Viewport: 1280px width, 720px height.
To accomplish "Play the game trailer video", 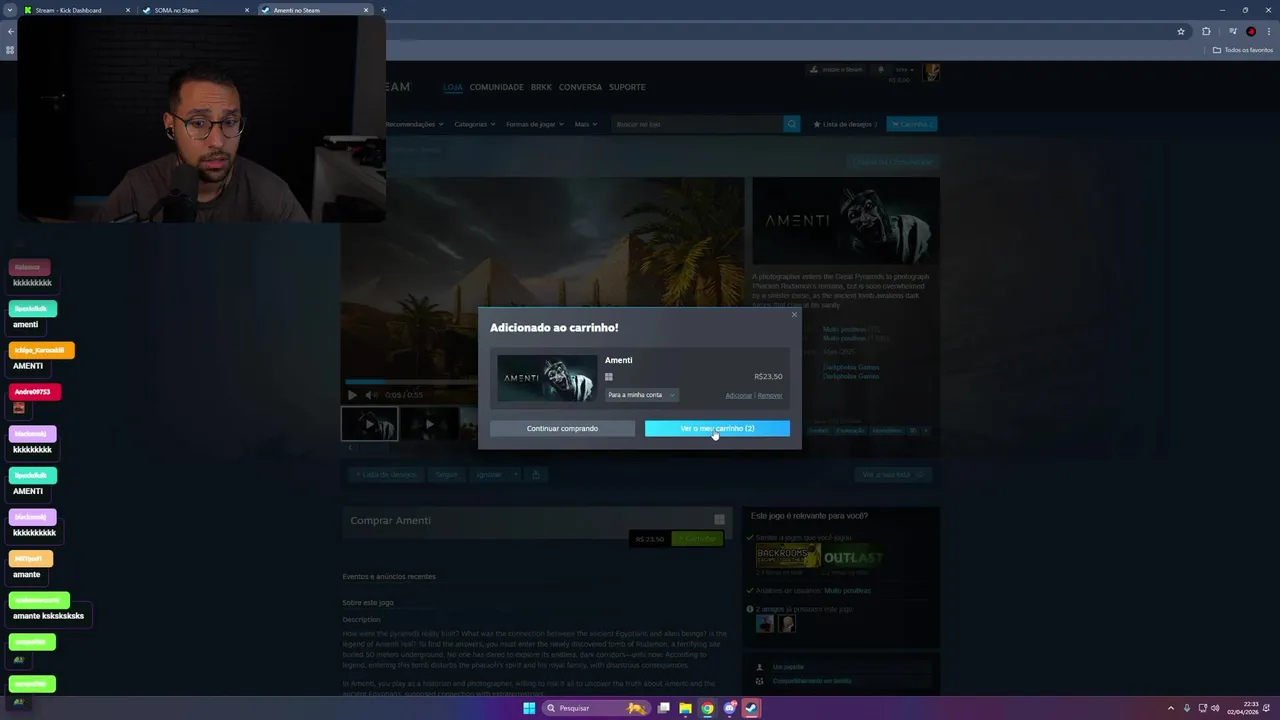I will 352,395.
